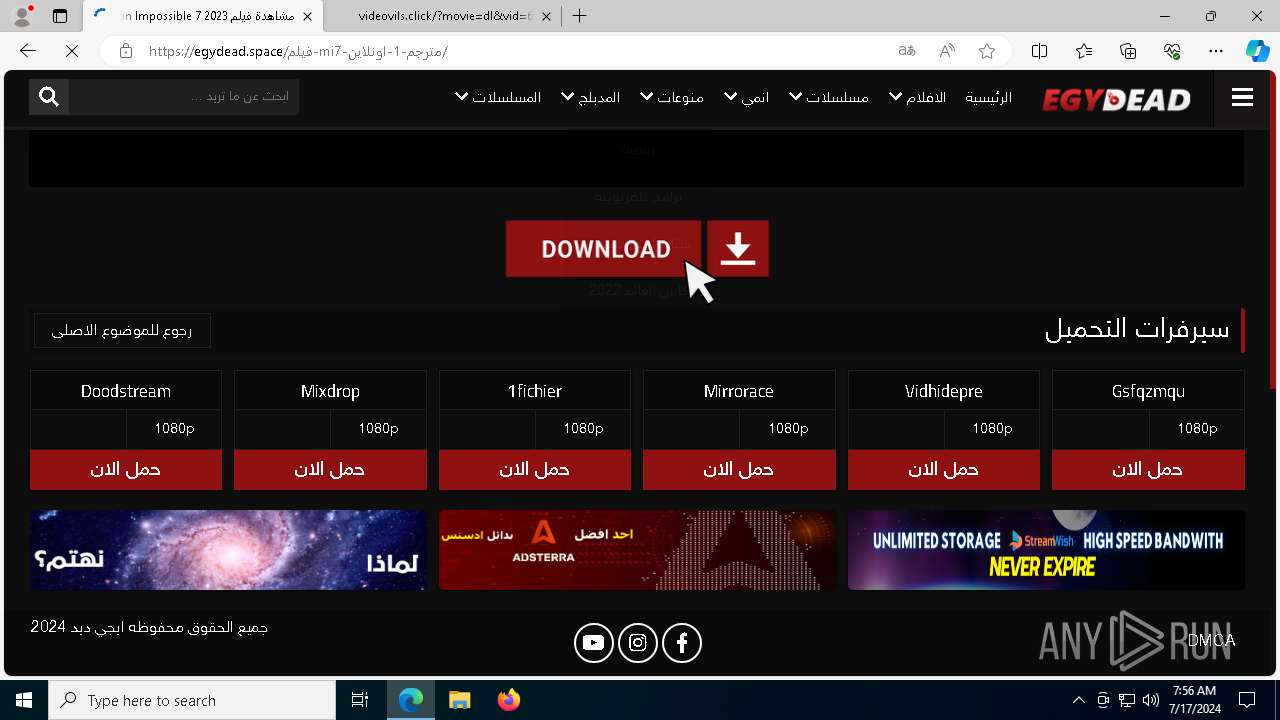The width and height of the screenshot is (1280, 720).
Task: Click حمل الان under 1fichier
Action: point(535,469)
